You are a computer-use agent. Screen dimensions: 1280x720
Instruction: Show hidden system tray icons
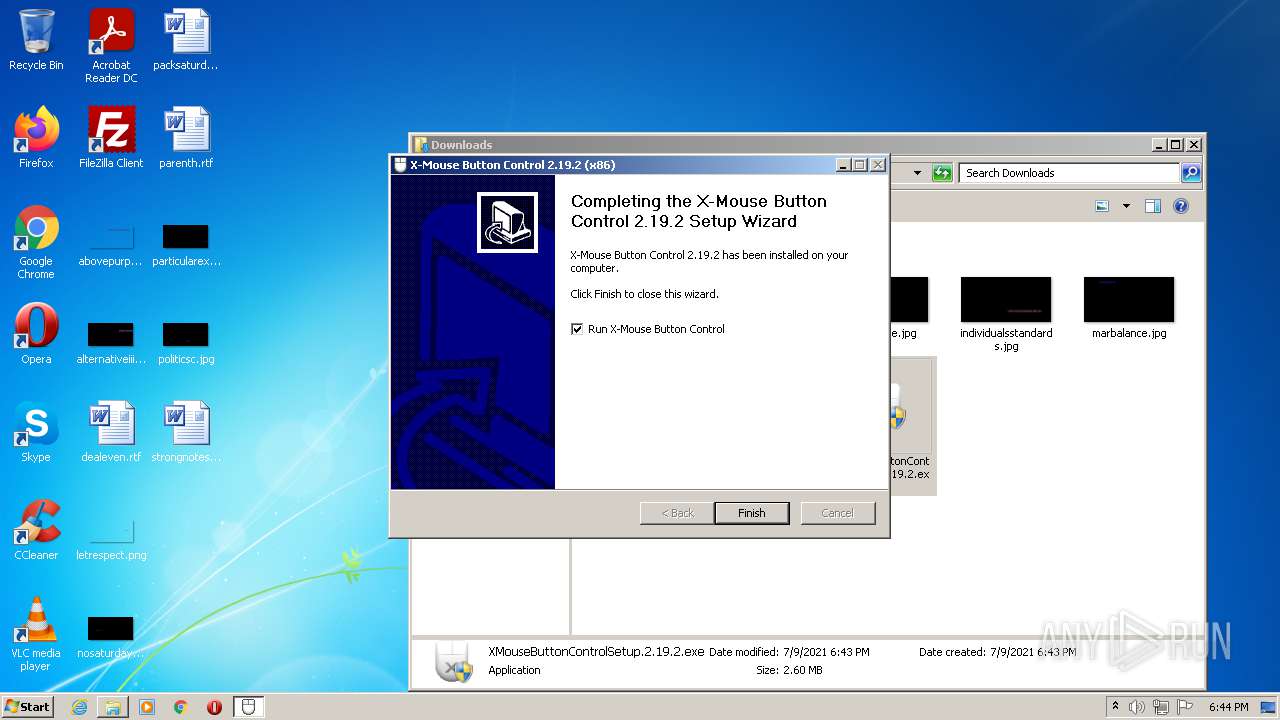point(1115,707)
